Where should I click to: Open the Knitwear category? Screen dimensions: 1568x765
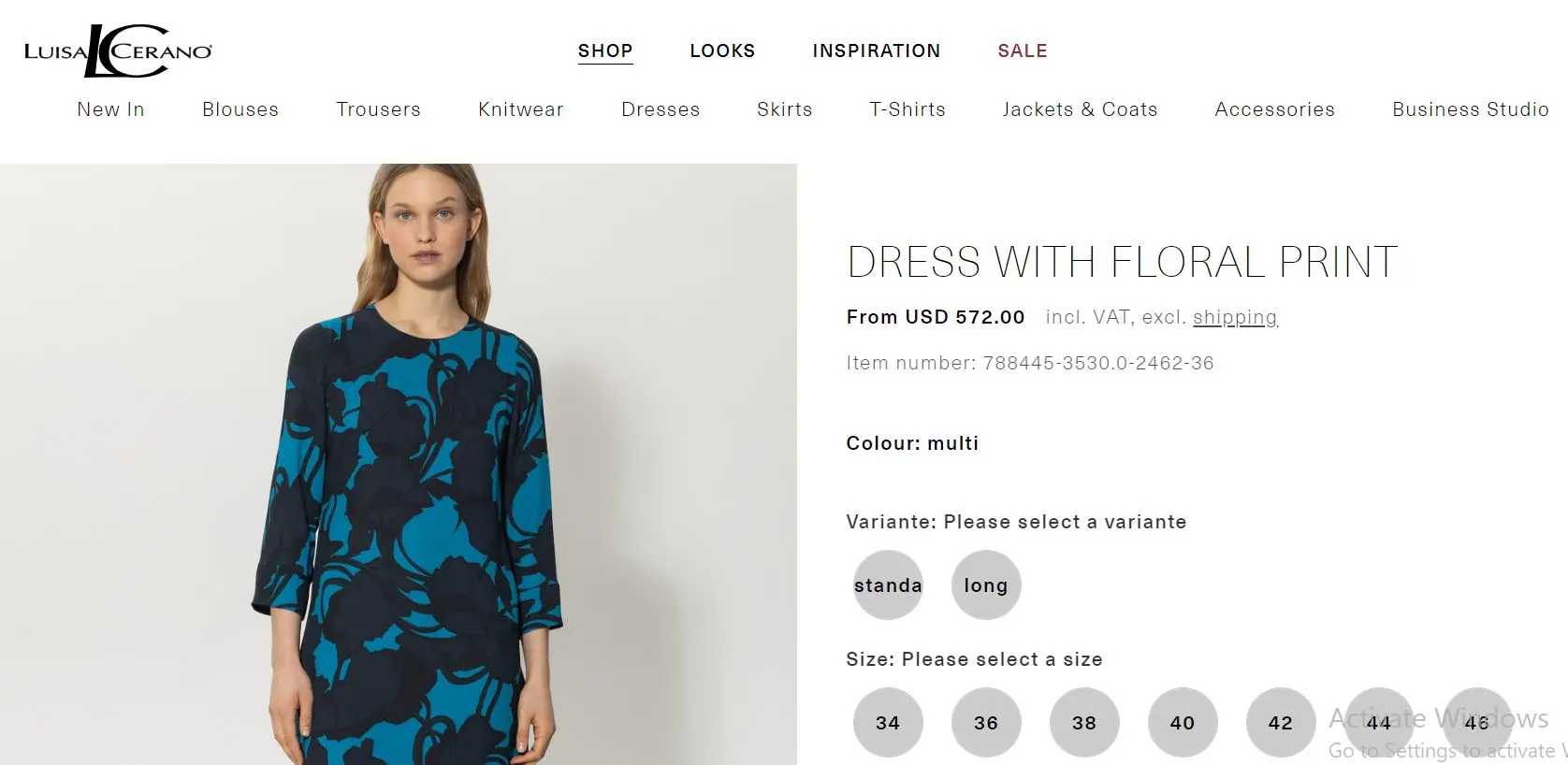point(520,109)
